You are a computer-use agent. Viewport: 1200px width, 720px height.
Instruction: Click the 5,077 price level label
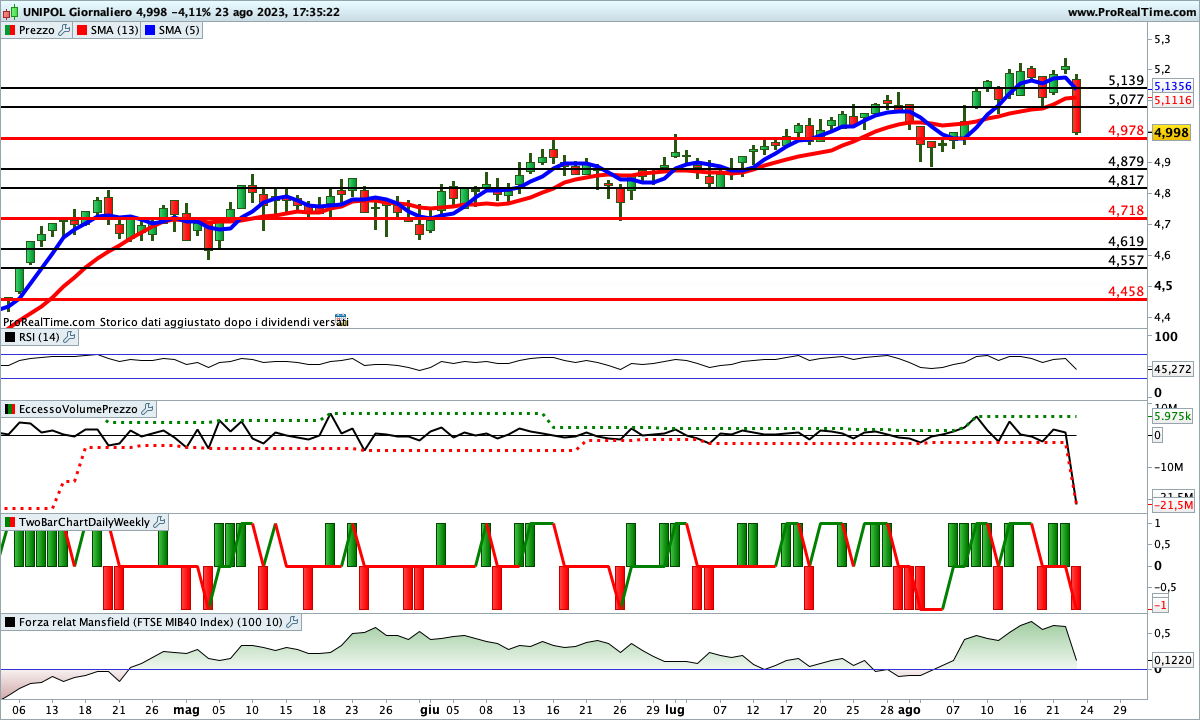pyautogui.click(x=1126, y=99)
